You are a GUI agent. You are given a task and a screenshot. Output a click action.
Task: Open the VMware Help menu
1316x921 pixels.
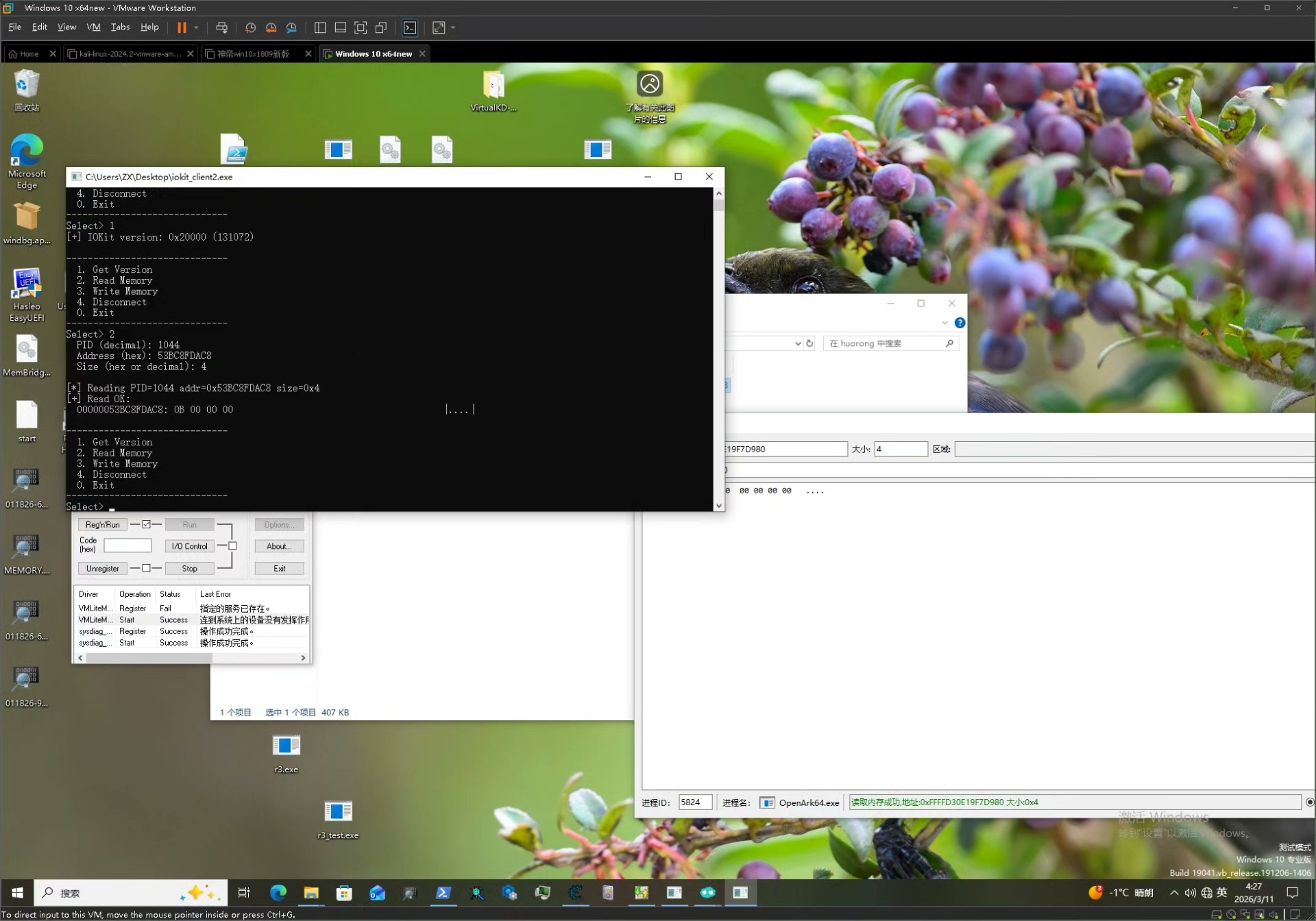click(x=149, y=27)
